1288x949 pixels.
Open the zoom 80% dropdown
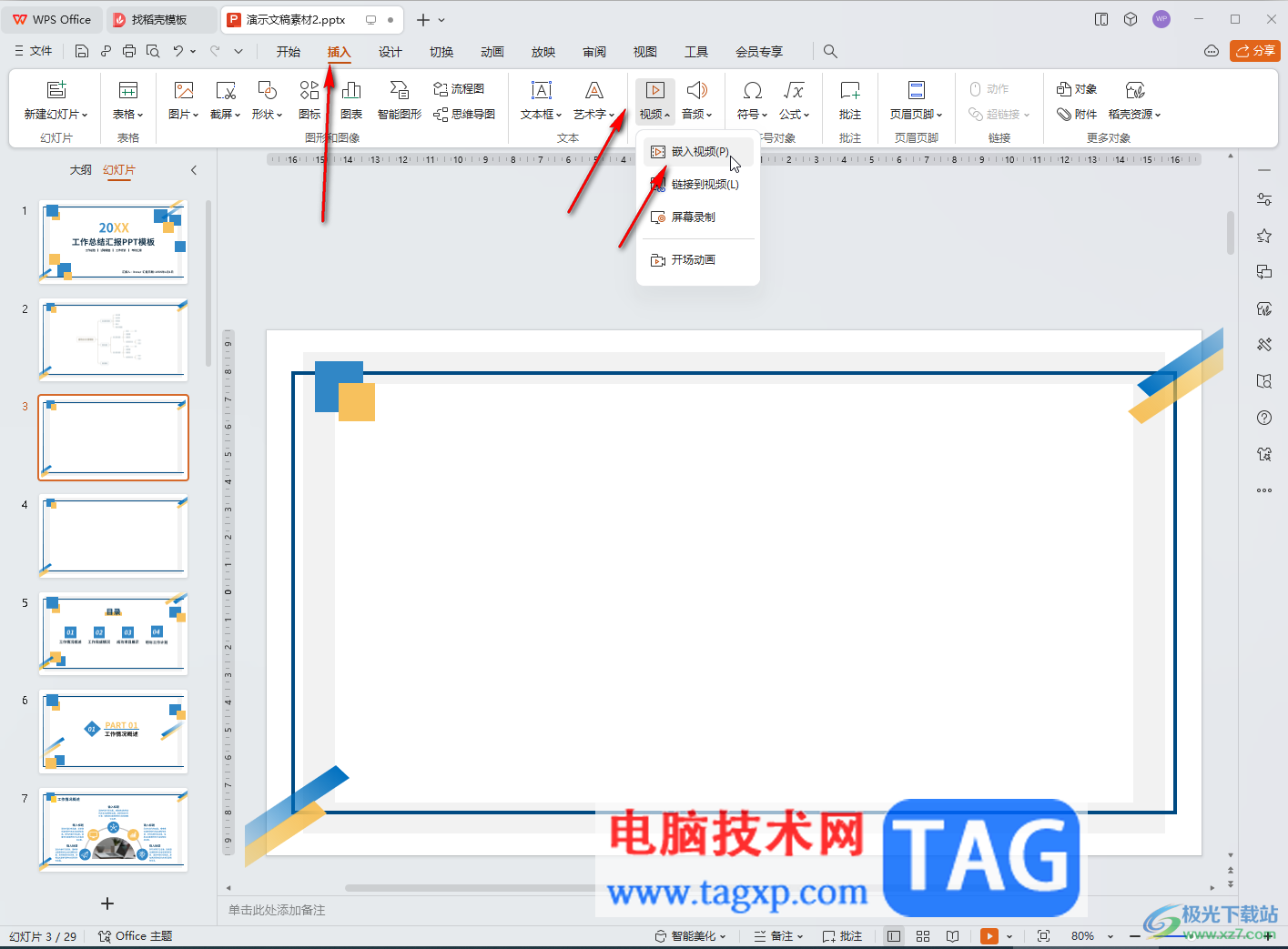click(1110, 936)
